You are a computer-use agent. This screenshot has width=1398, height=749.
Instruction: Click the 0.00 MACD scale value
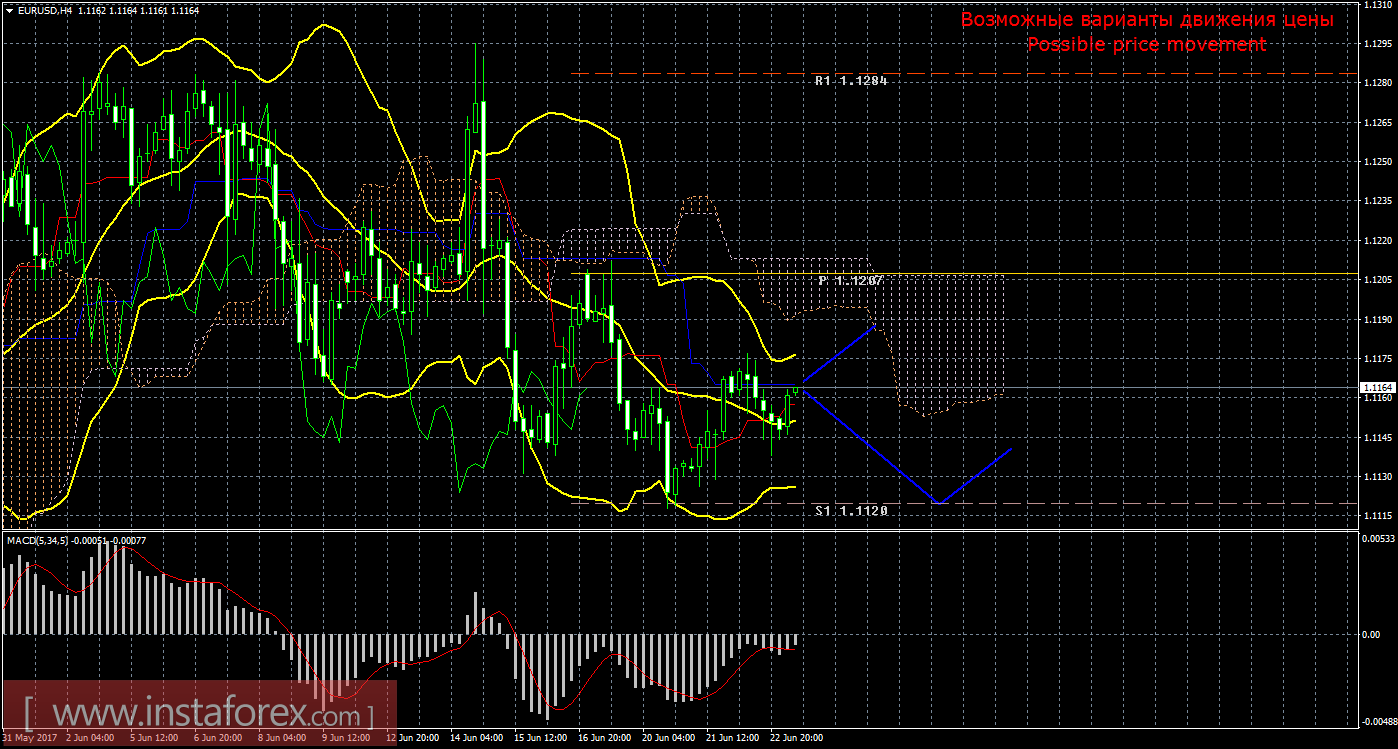[1371, 635]
